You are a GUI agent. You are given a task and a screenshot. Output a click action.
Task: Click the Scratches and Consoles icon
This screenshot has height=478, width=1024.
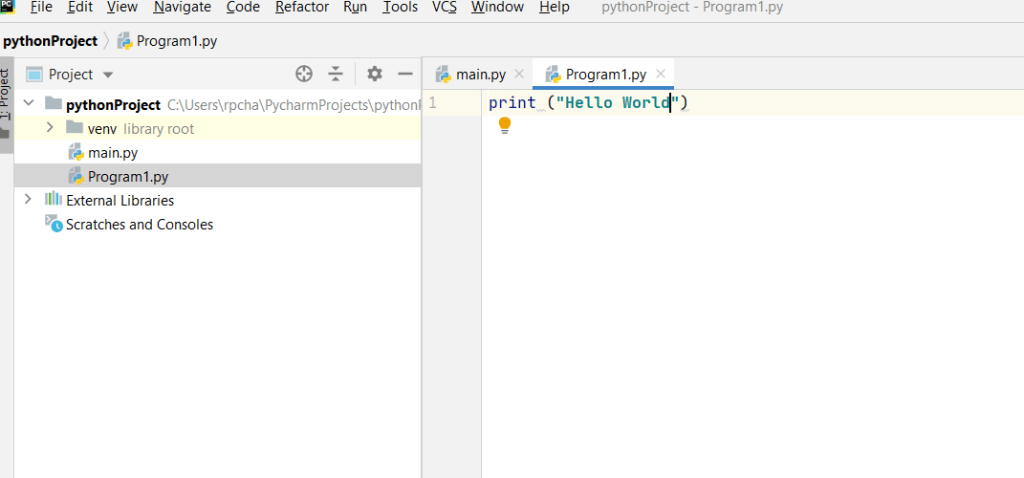(53, 224)
